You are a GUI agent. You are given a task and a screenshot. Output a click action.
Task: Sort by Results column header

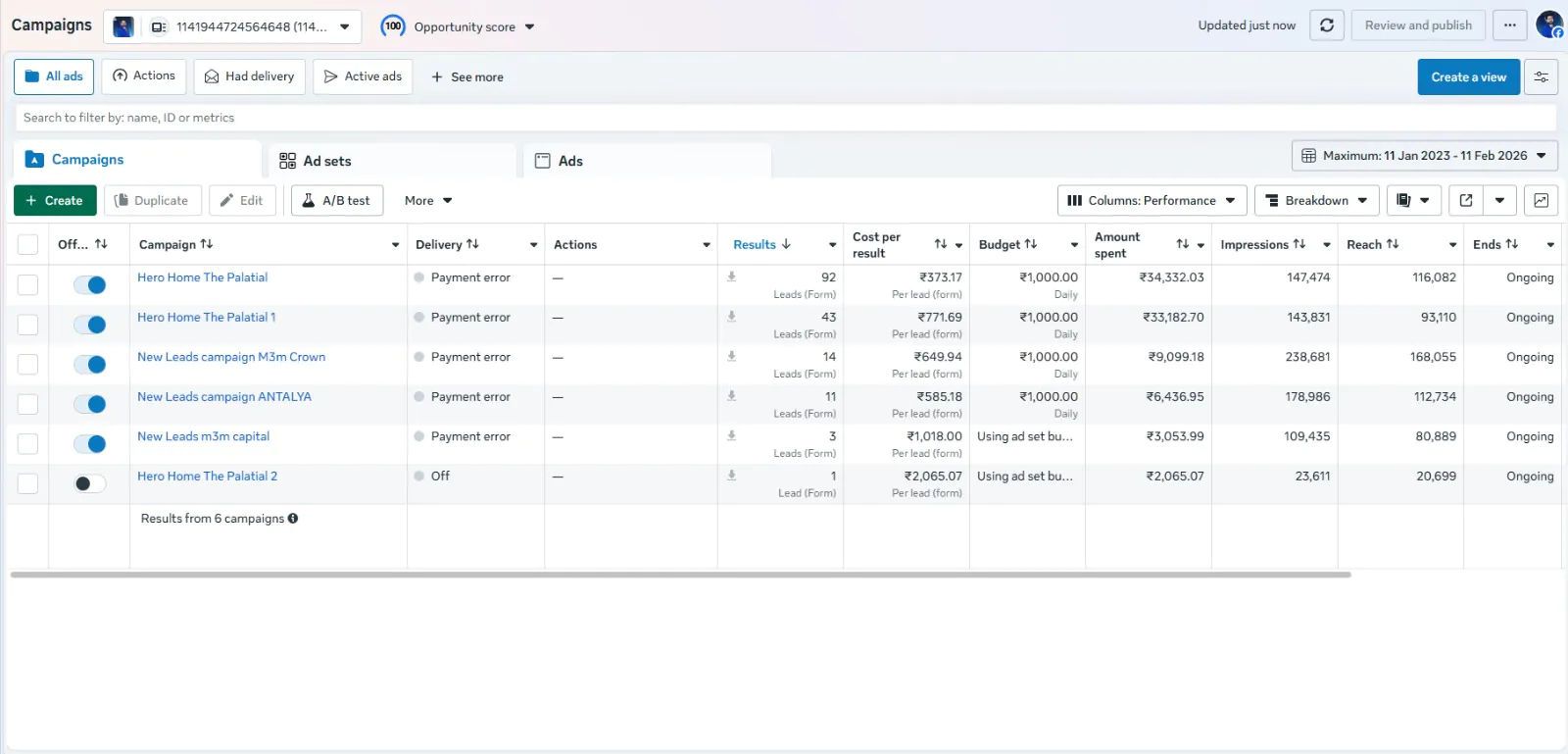pos(762,245)
